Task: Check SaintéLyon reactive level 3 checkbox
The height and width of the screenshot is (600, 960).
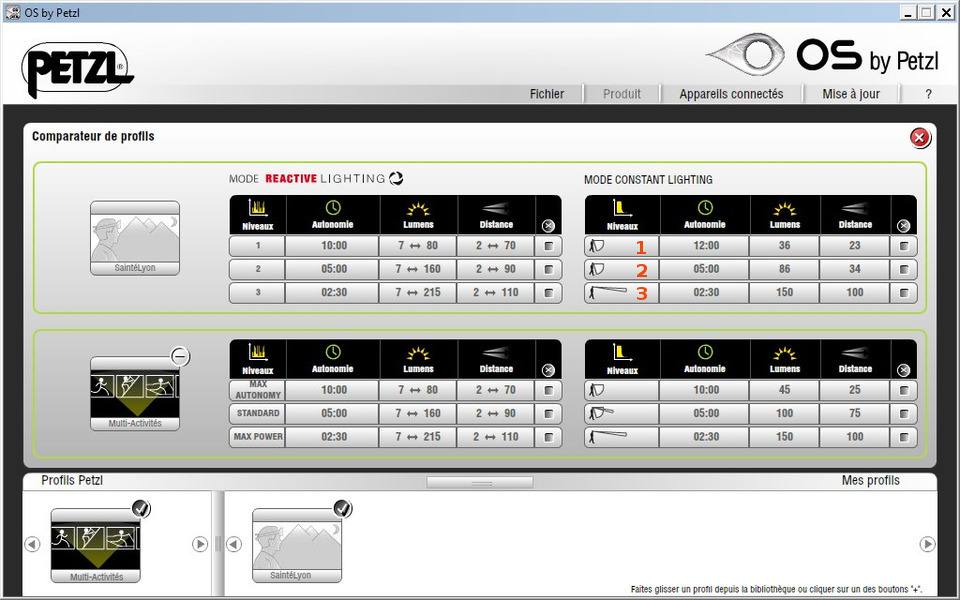Action: click(549, 293)
